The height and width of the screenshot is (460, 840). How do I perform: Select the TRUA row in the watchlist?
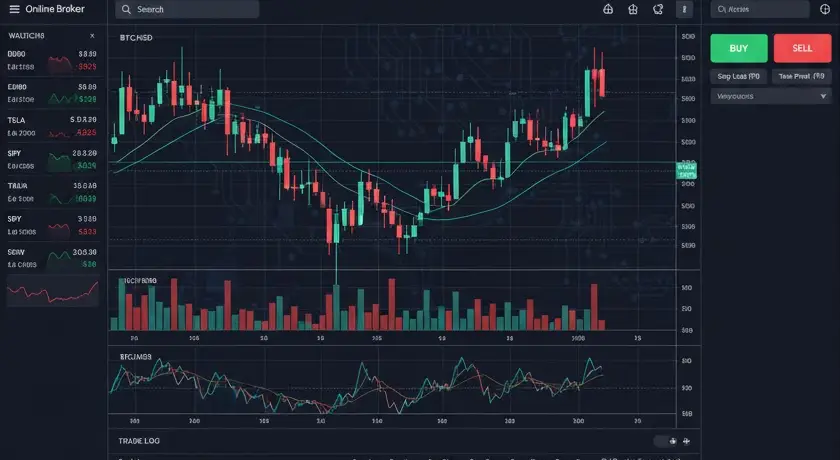[52, 192]
